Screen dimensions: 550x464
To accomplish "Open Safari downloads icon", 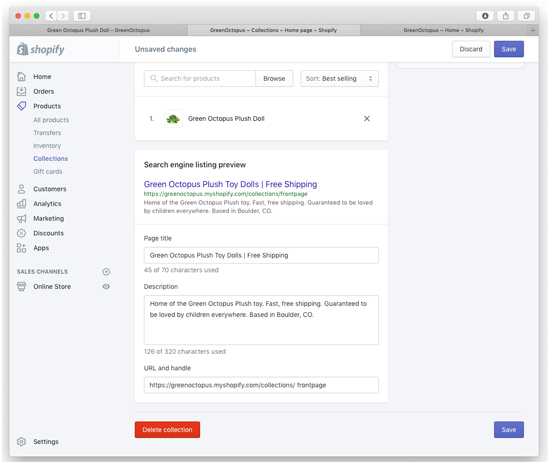I will tap(485, 16).
